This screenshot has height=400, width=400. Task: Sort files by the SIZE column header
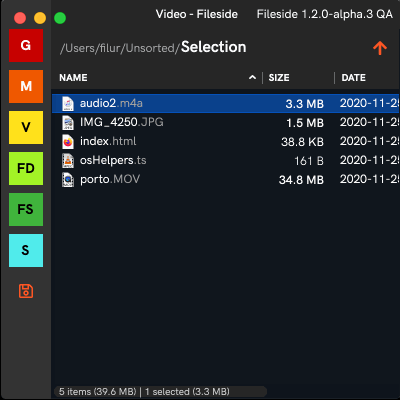click(x=279, y=78)
